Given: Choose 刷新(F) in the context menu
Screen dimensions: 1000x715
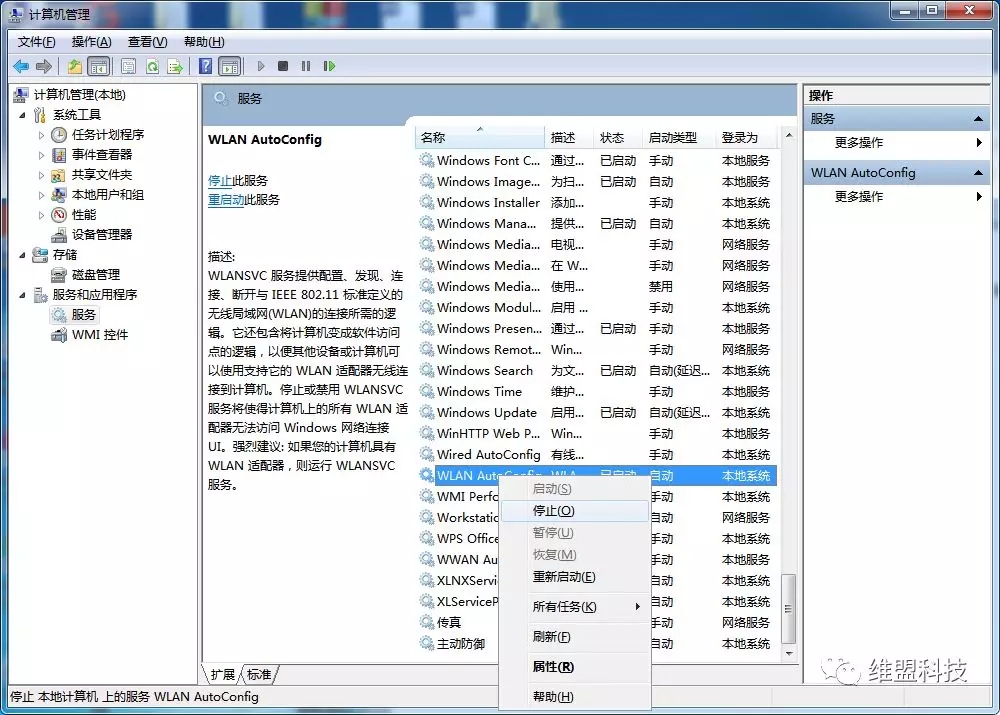Looking at the screenshot, I should 575,637.
